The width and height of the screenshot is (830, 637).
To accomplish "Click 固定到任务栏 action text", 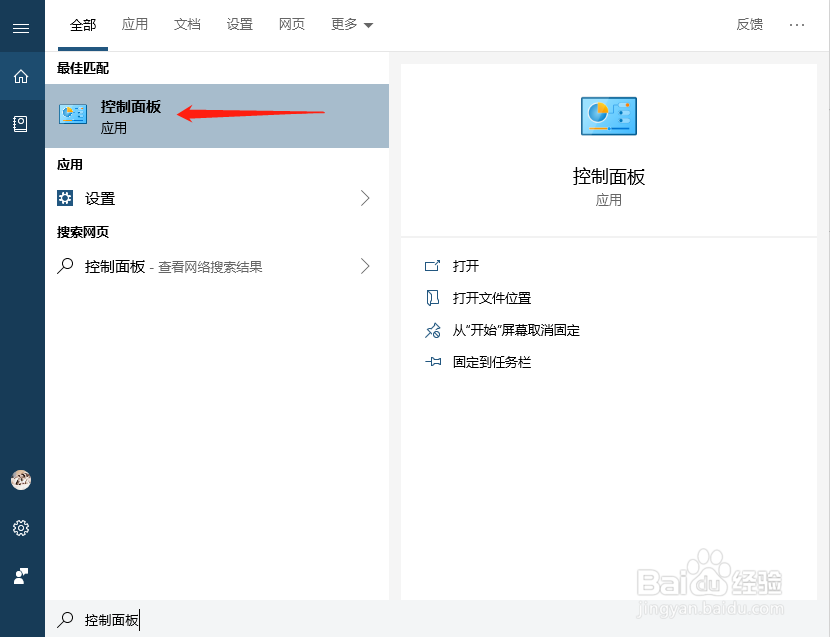I will pos(492,362).
